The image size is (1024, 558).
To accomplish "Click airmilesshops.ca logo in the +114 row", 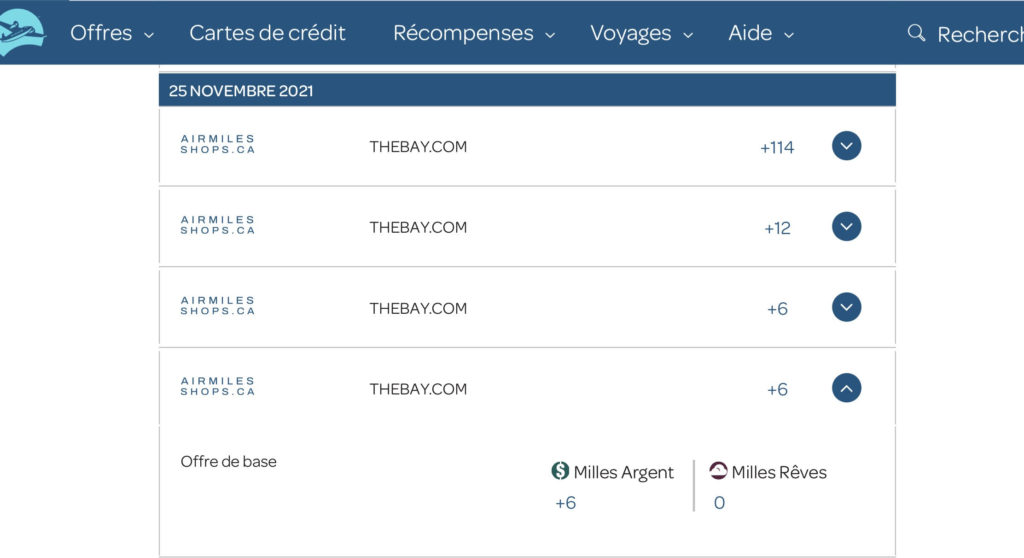I will point(218,145).
